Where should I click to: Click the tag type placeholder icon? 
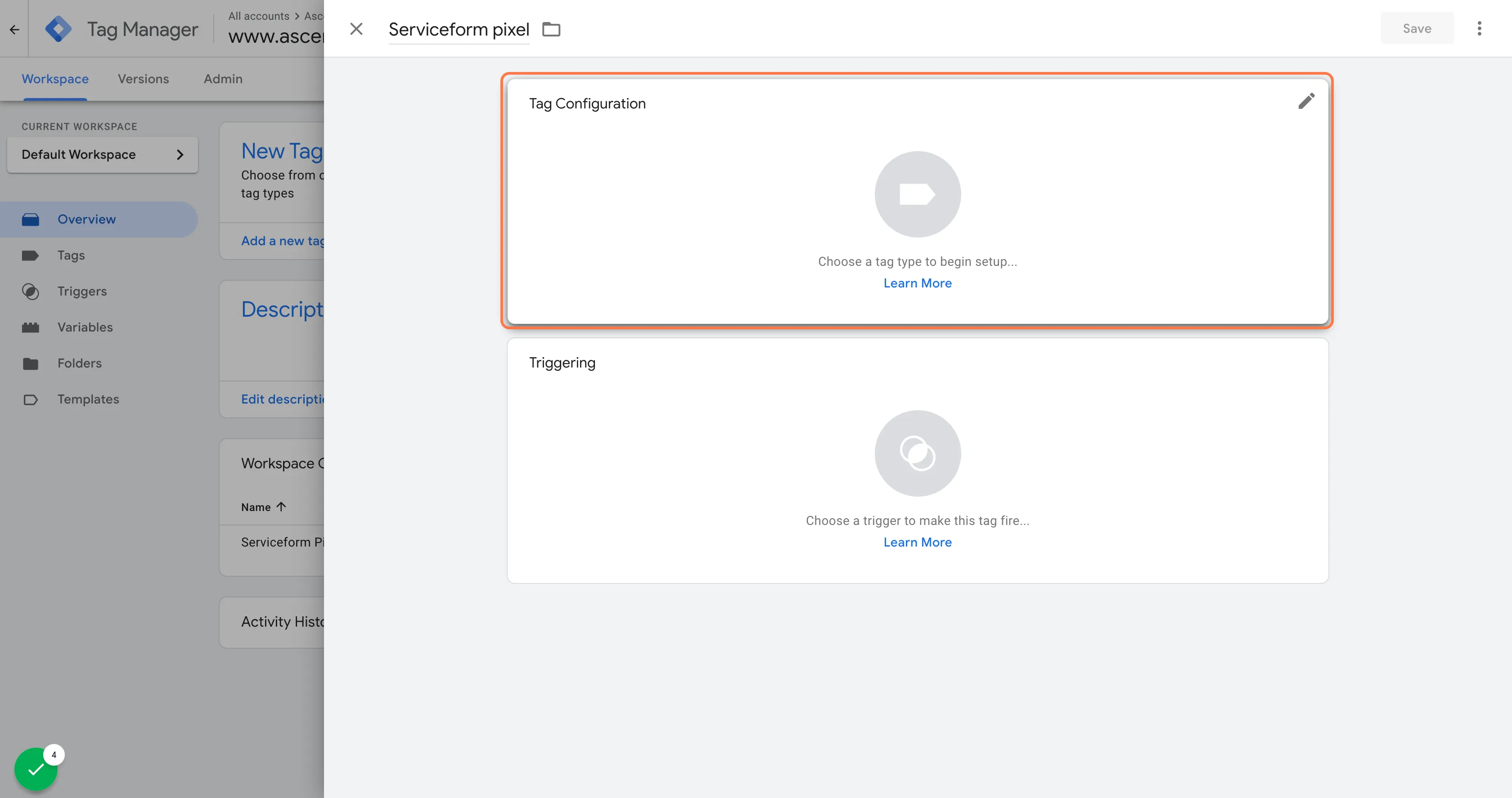[x=918, y=194]
